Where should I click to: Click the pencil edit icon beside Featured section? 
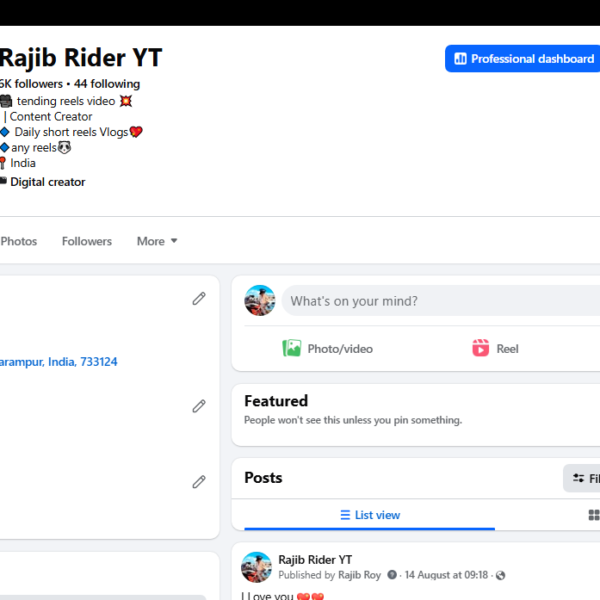[199, 406]
